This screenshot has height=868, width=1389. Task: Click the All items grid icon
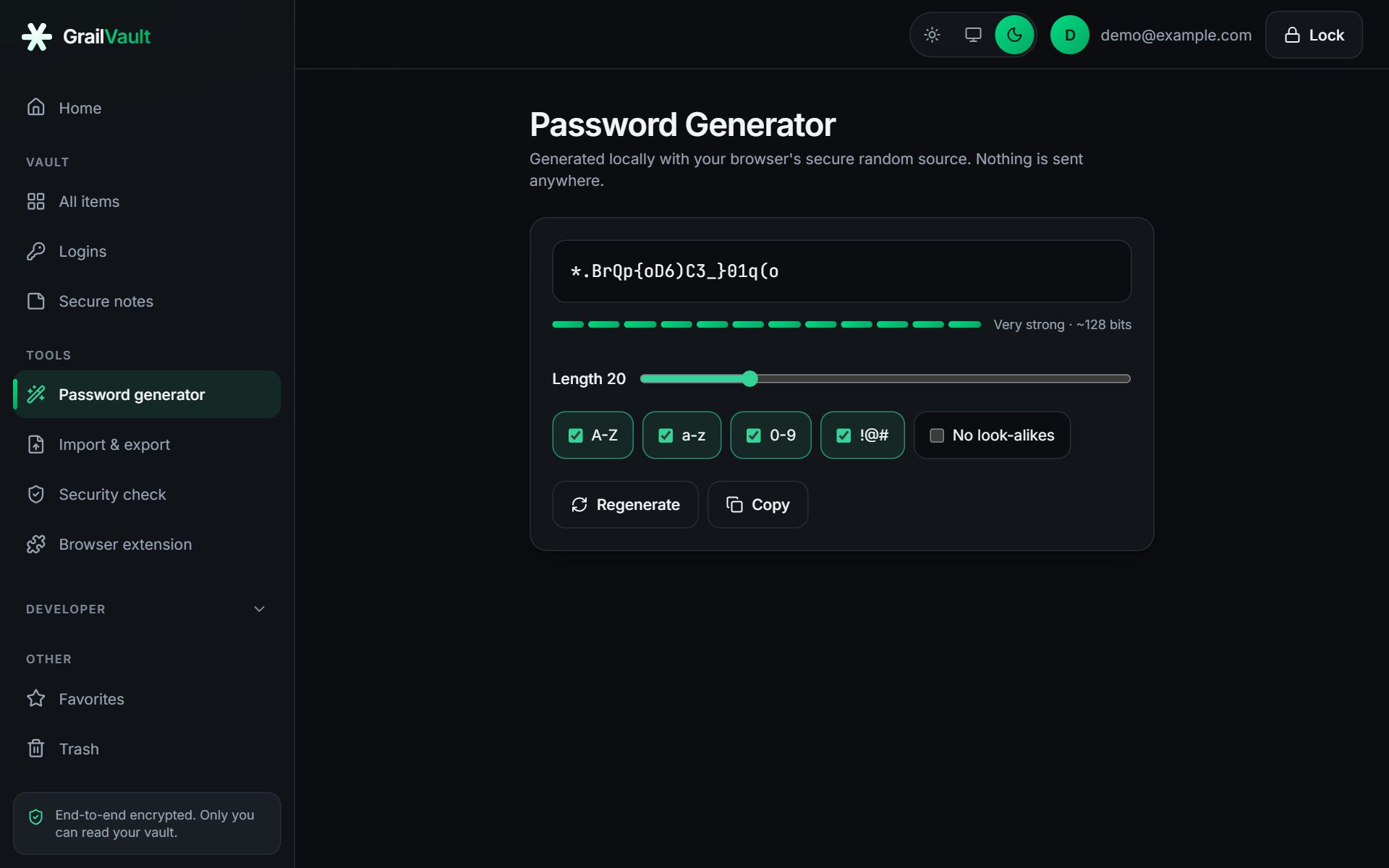point(36,201)
